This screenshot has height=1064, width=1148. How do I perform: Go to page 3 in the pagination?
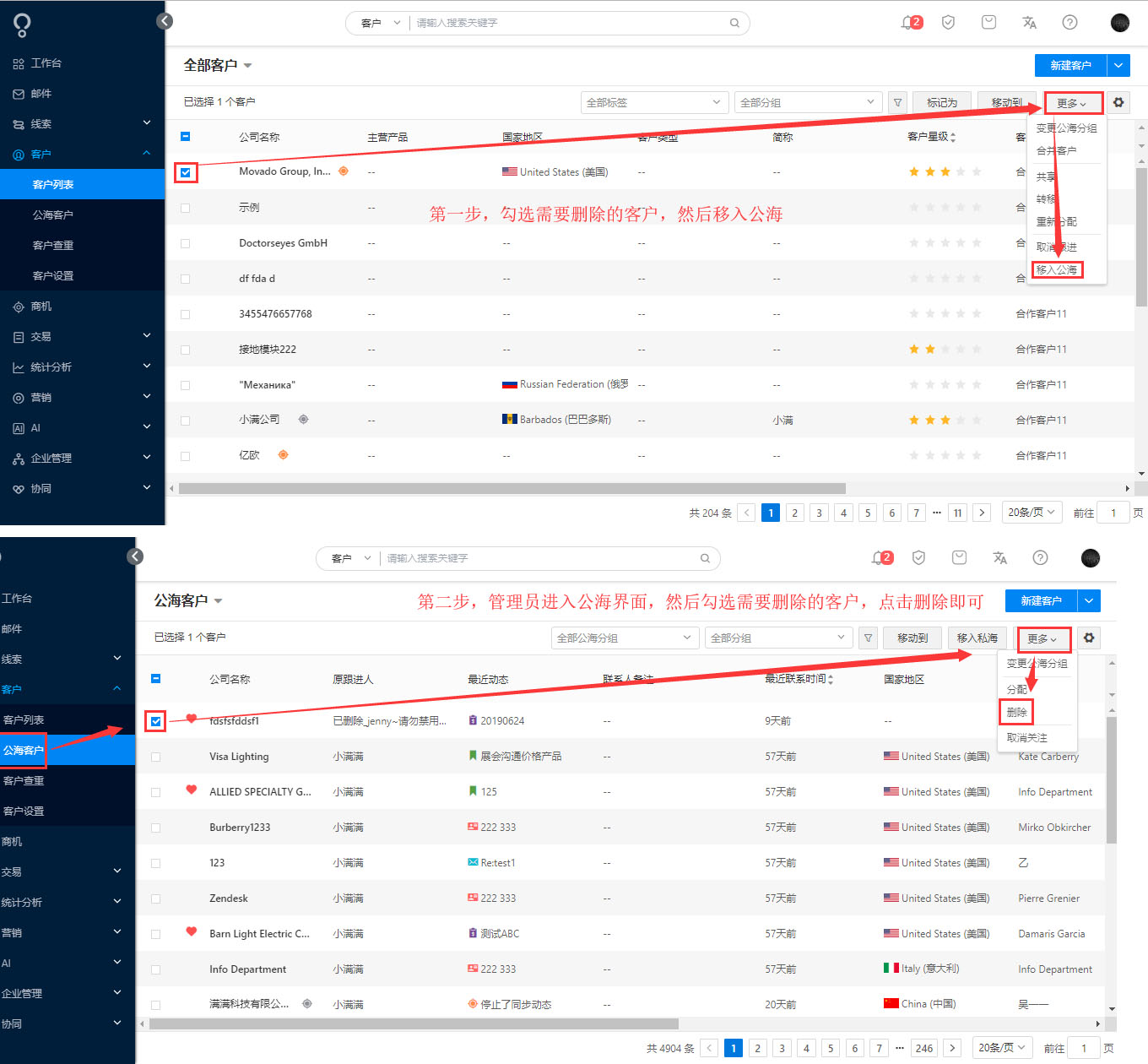click(819, 512)
